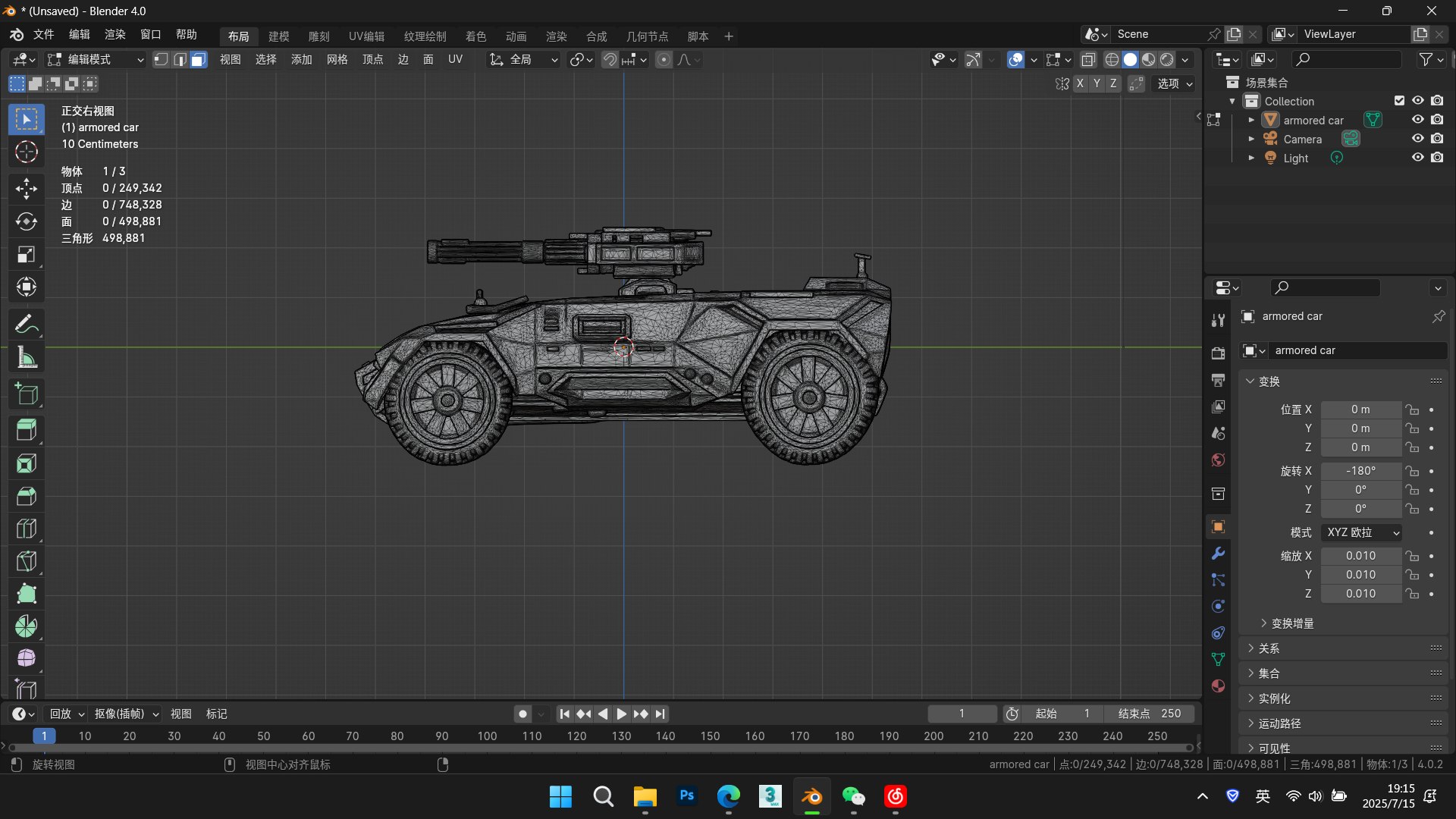
Task: Uncheck Collection exclude checkbox
Action: tap(1399, 101)
